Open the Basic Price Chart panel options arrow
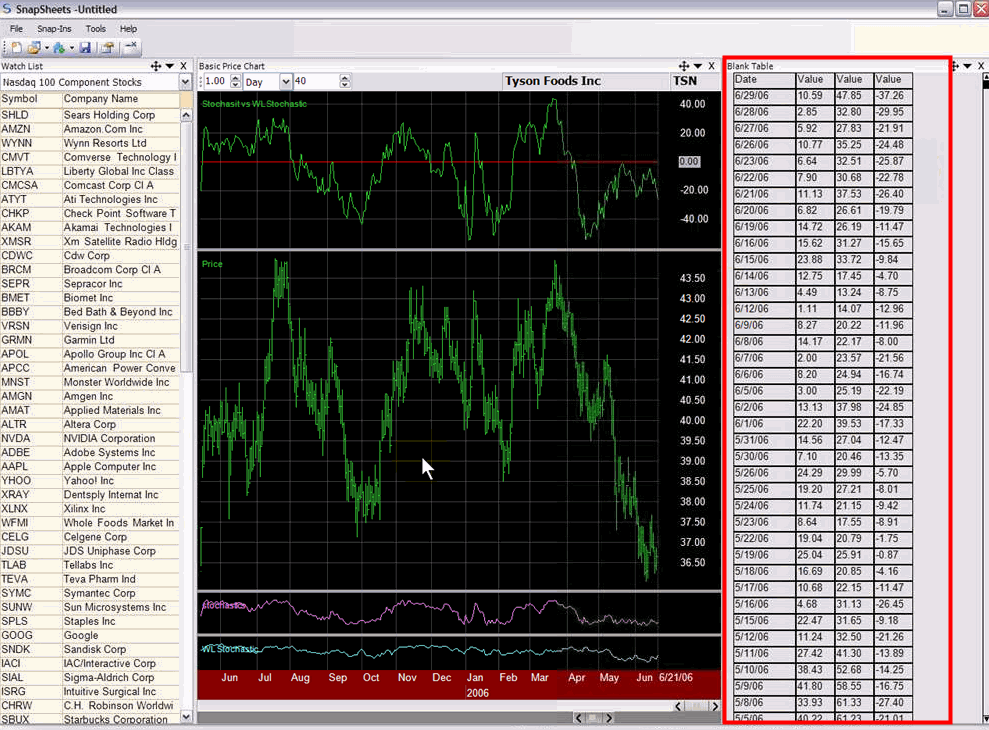Screen dimensions: 989x730 coord(698,66)
